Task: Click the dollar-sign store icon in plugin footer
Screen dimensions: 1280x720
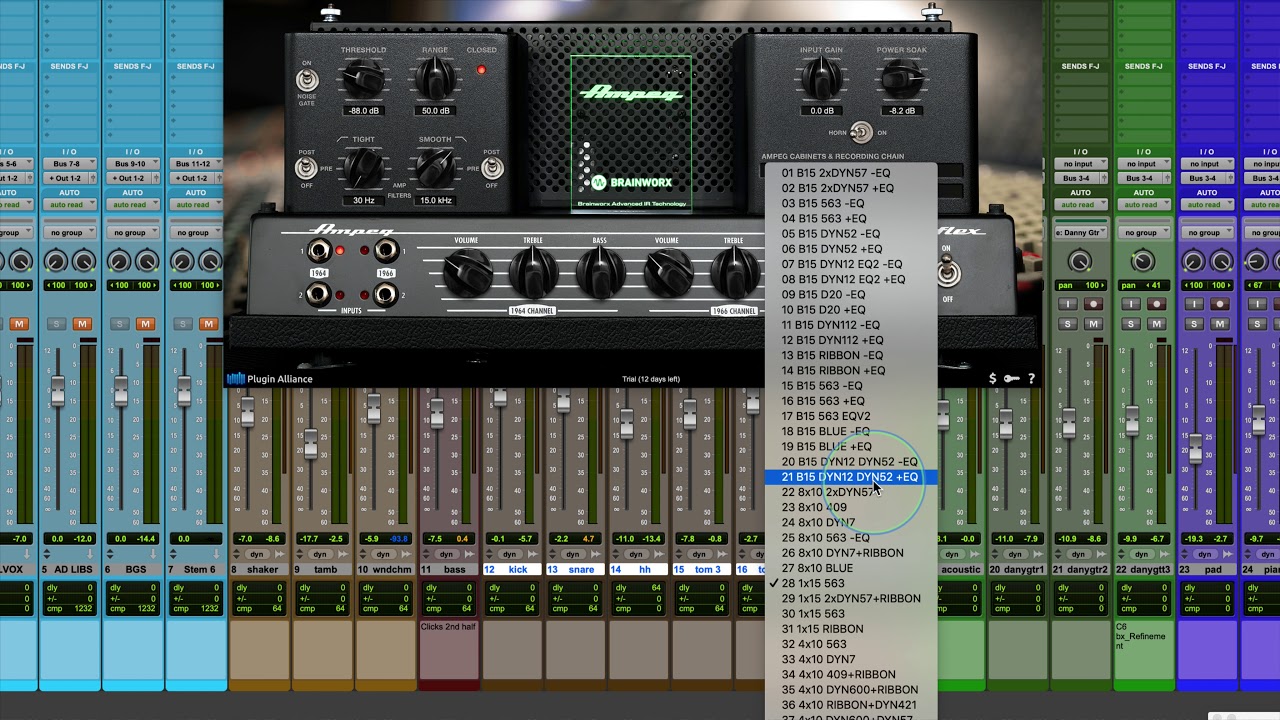Action: [992, 379]
